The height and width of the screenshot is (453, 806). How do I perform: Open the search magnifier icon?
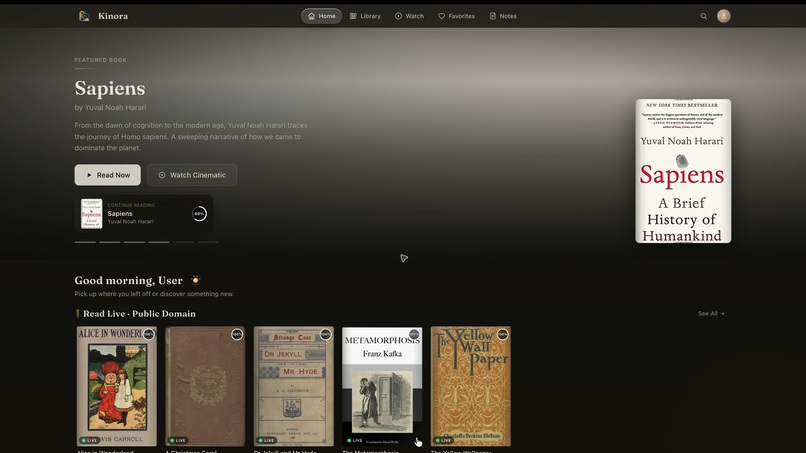(703, 16)
